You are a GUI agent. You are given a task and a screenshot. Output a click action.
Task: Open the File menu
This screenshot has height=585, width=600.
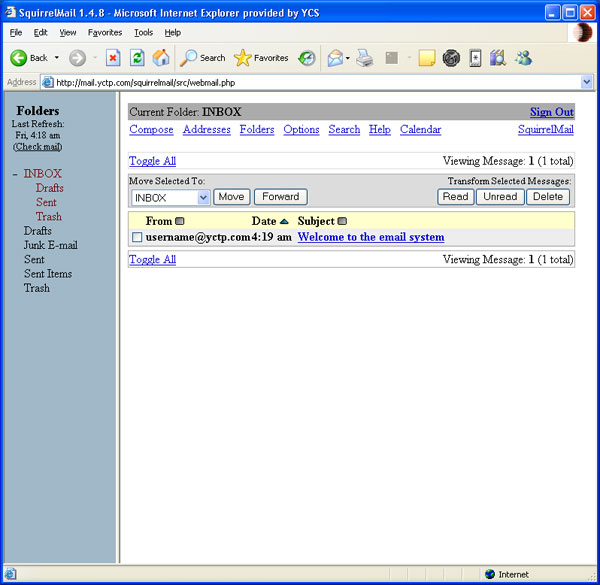point(16,33)
